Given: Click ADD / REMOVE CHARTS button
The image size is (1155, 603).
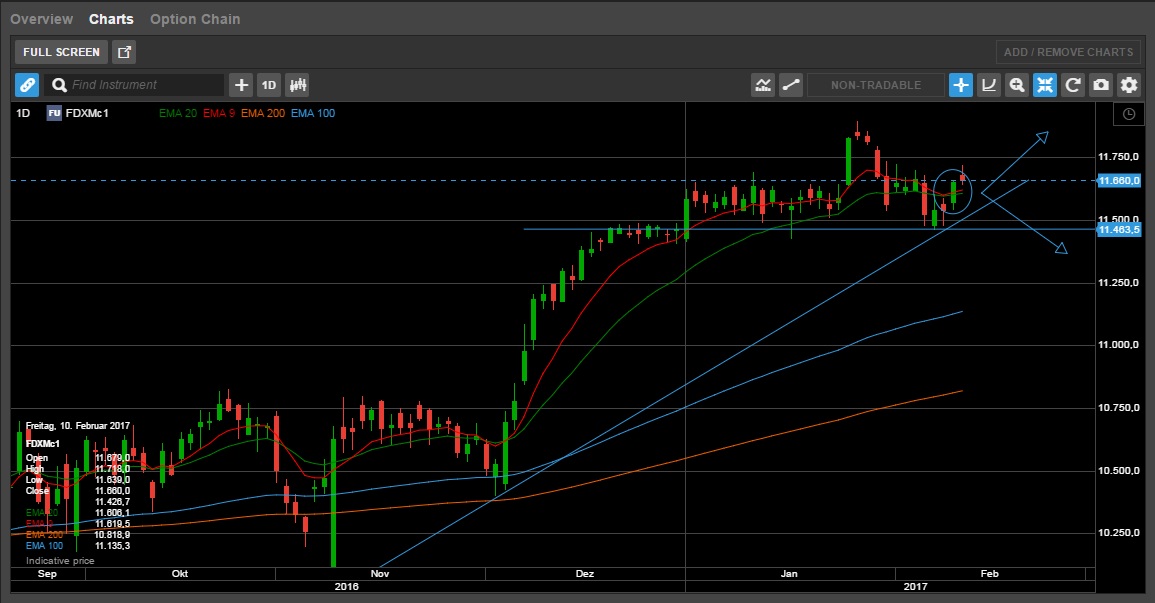Looking at the screenshot, I should (x=1068, y=52).
